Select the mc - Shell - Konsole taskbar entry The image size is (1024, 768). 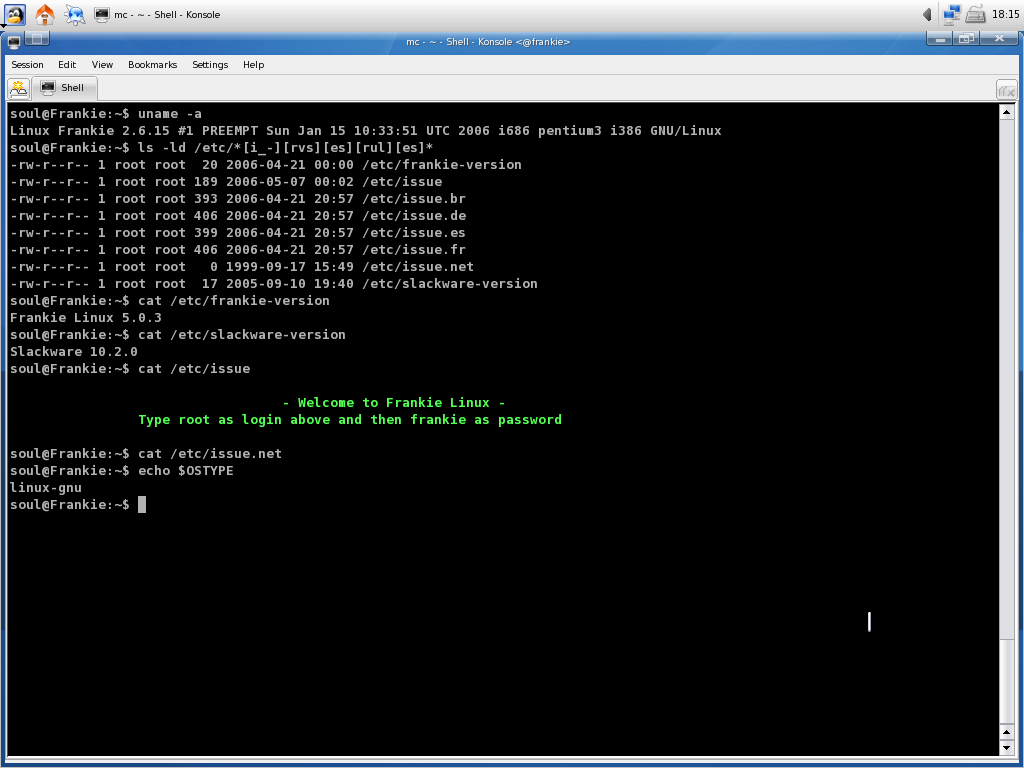[x=157, y=14]
